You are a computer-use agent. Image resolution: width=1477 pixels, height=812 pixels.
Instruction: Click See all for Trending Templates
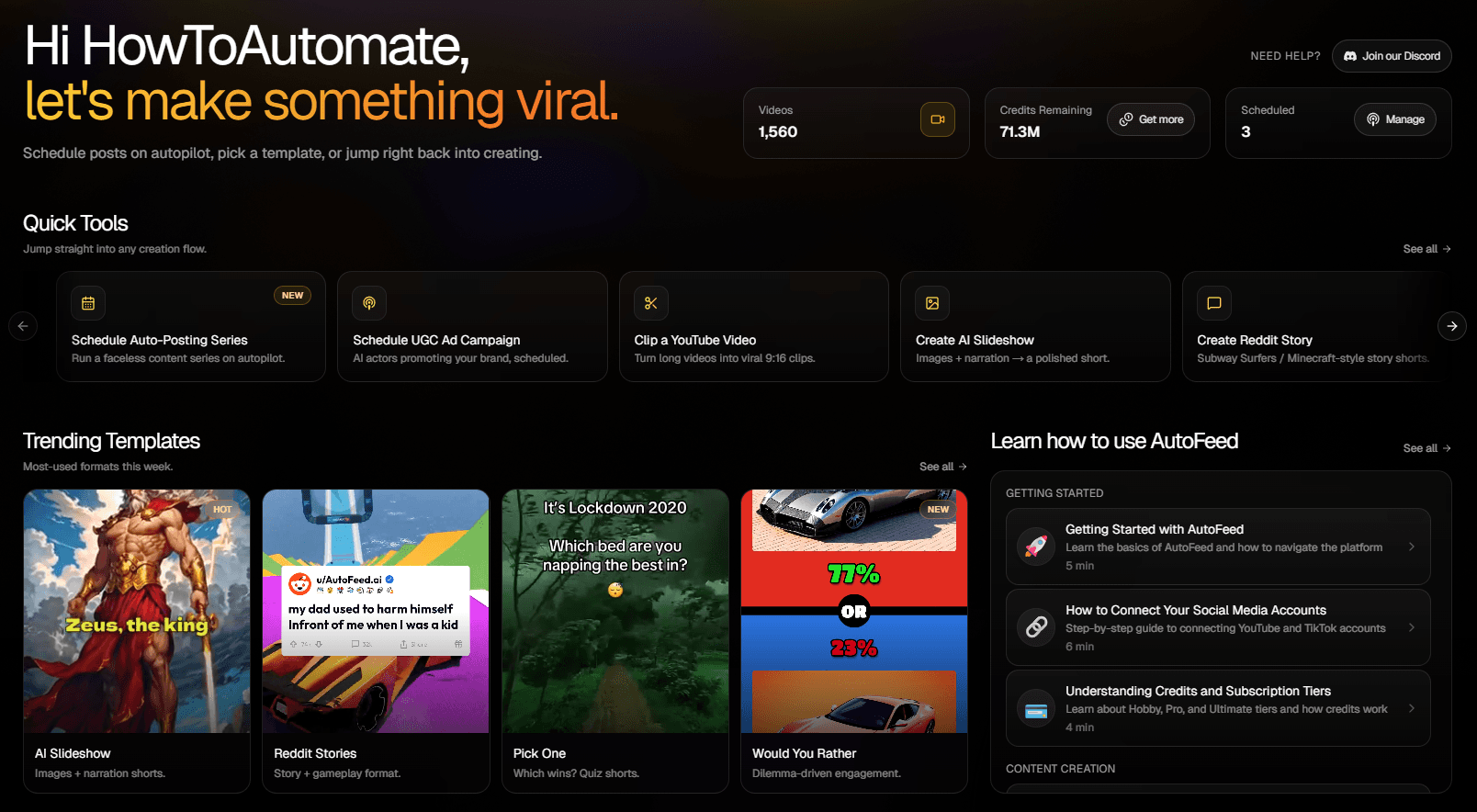pyautogui.click(x=943, y=467)
